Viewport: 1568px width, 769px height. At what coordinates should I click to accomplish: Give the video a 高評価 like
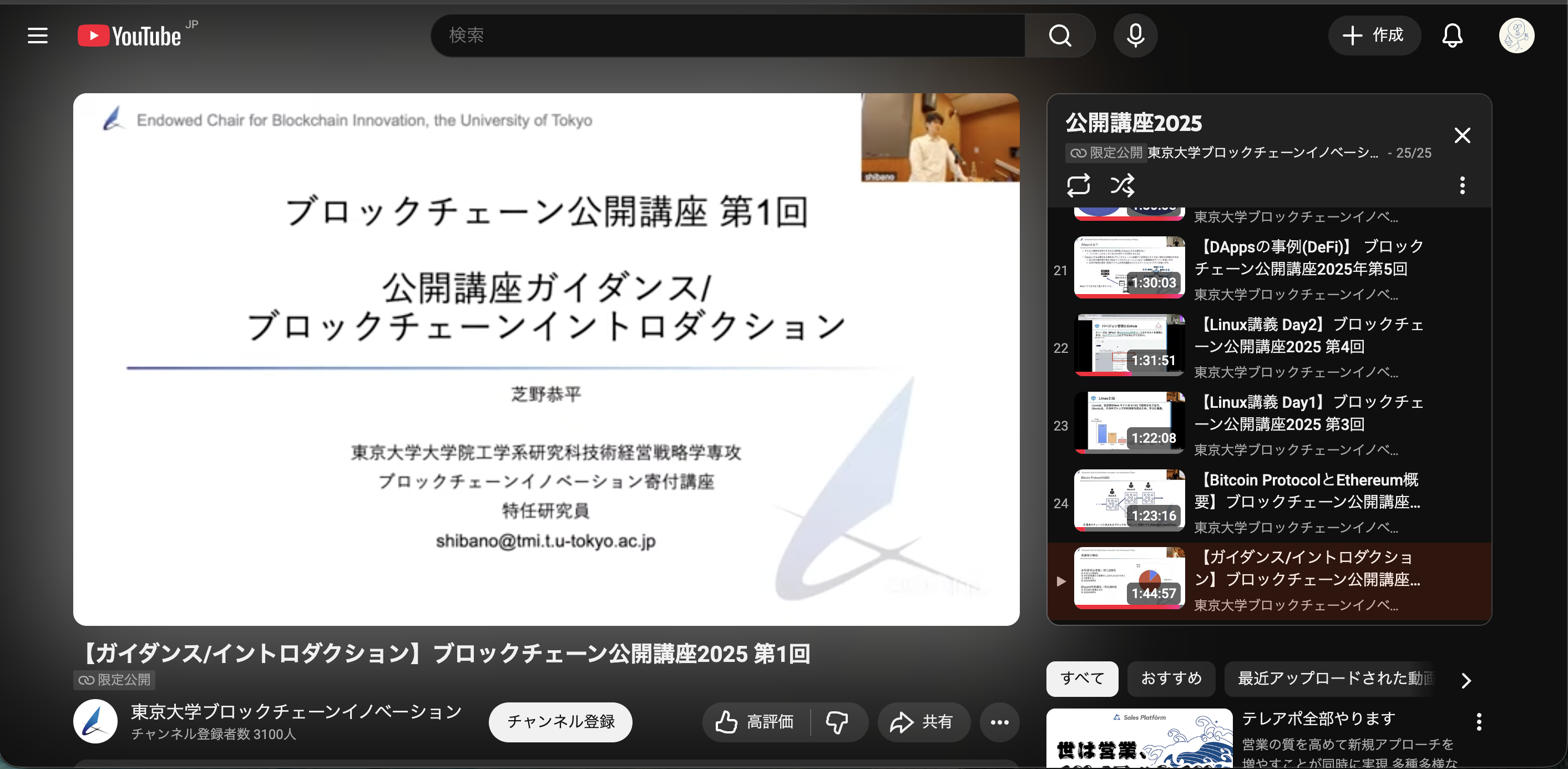[x=755, y=722]
